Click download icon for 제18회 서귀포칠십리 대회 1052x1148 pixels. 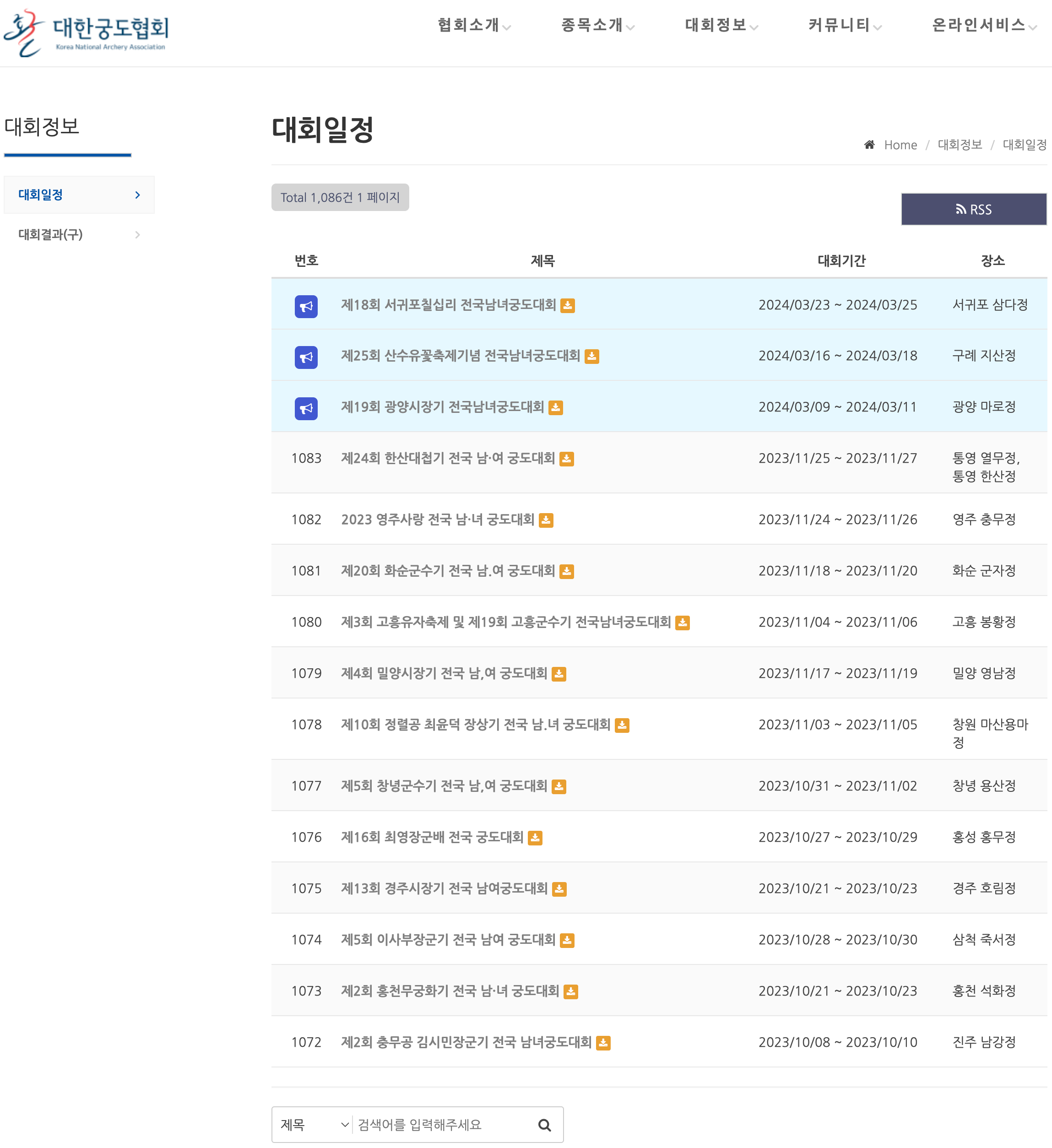click(x=567, y=306)
